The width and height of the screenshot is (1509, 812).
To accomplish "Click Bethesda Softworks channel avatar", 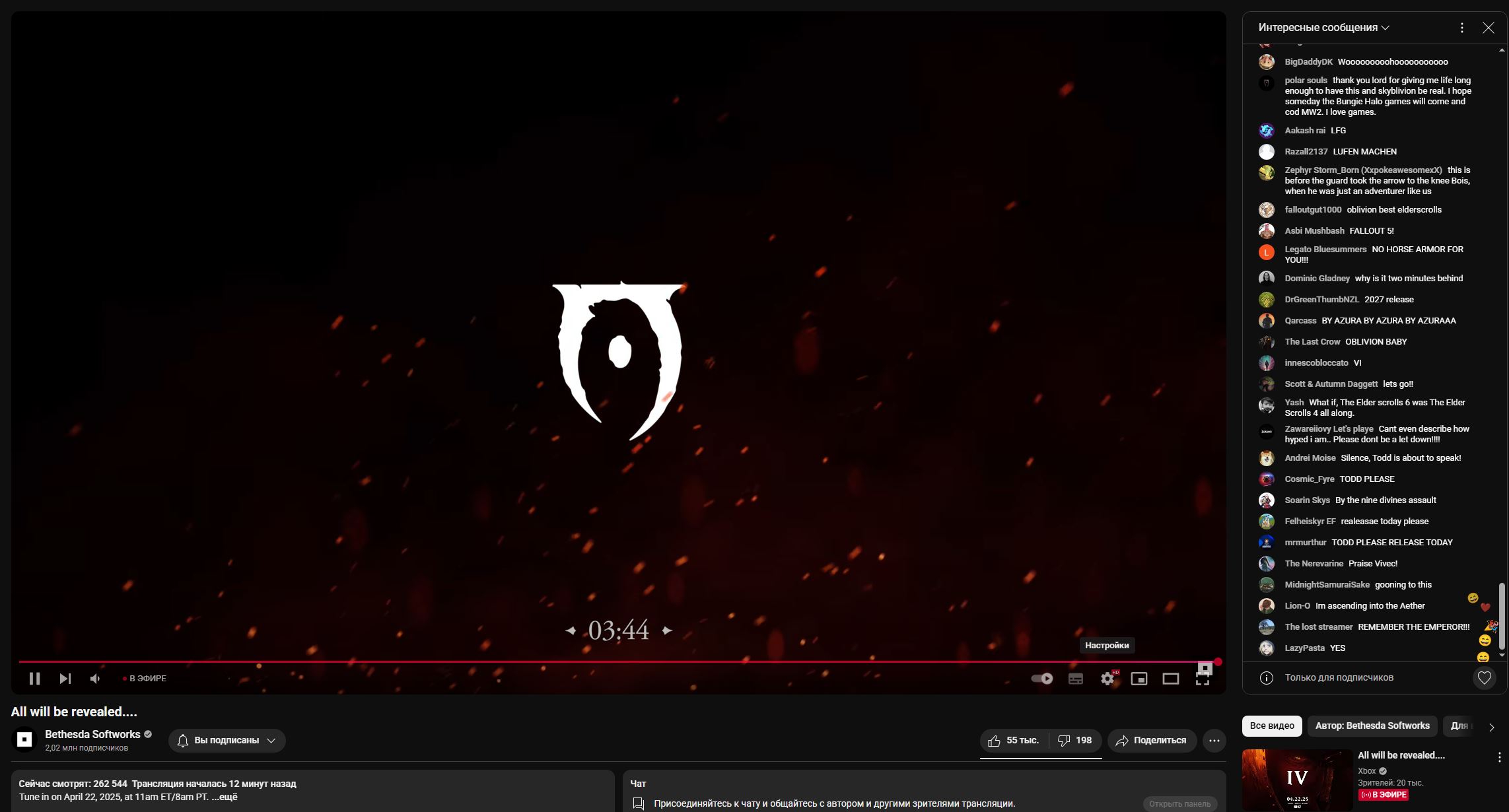I will coord(24,740).
